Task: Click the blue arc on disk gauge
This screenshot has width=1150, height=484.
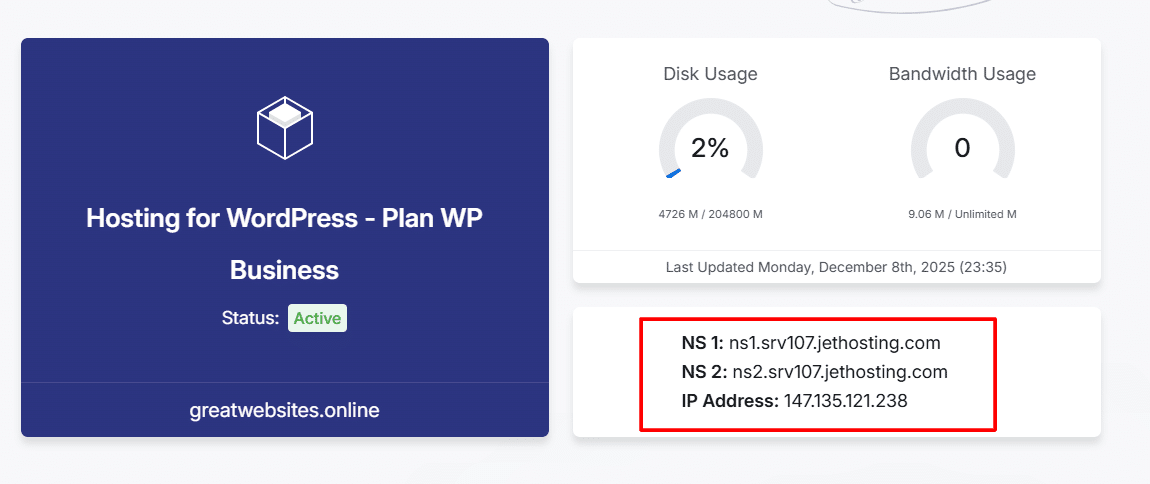Action: pyautogui.click(x=674, y=173)
